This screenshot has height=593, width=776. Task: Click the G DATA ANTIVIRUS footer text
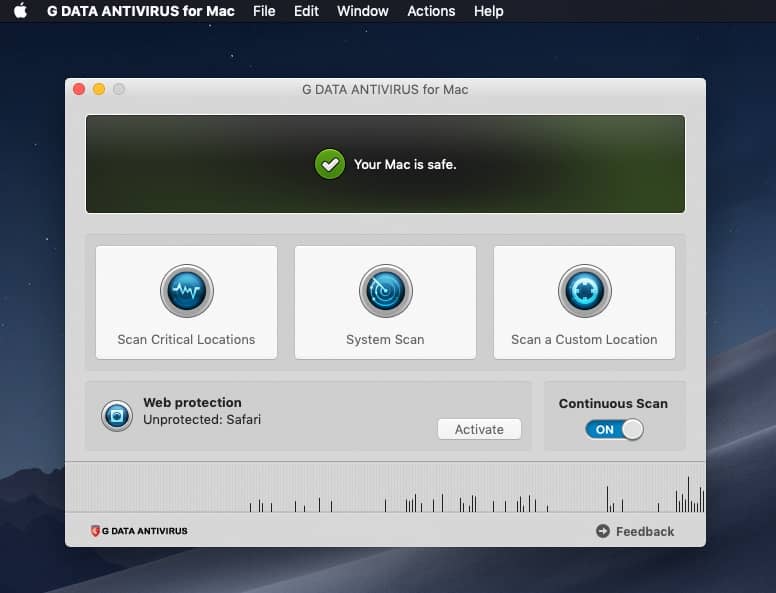(x=145, y=531)
